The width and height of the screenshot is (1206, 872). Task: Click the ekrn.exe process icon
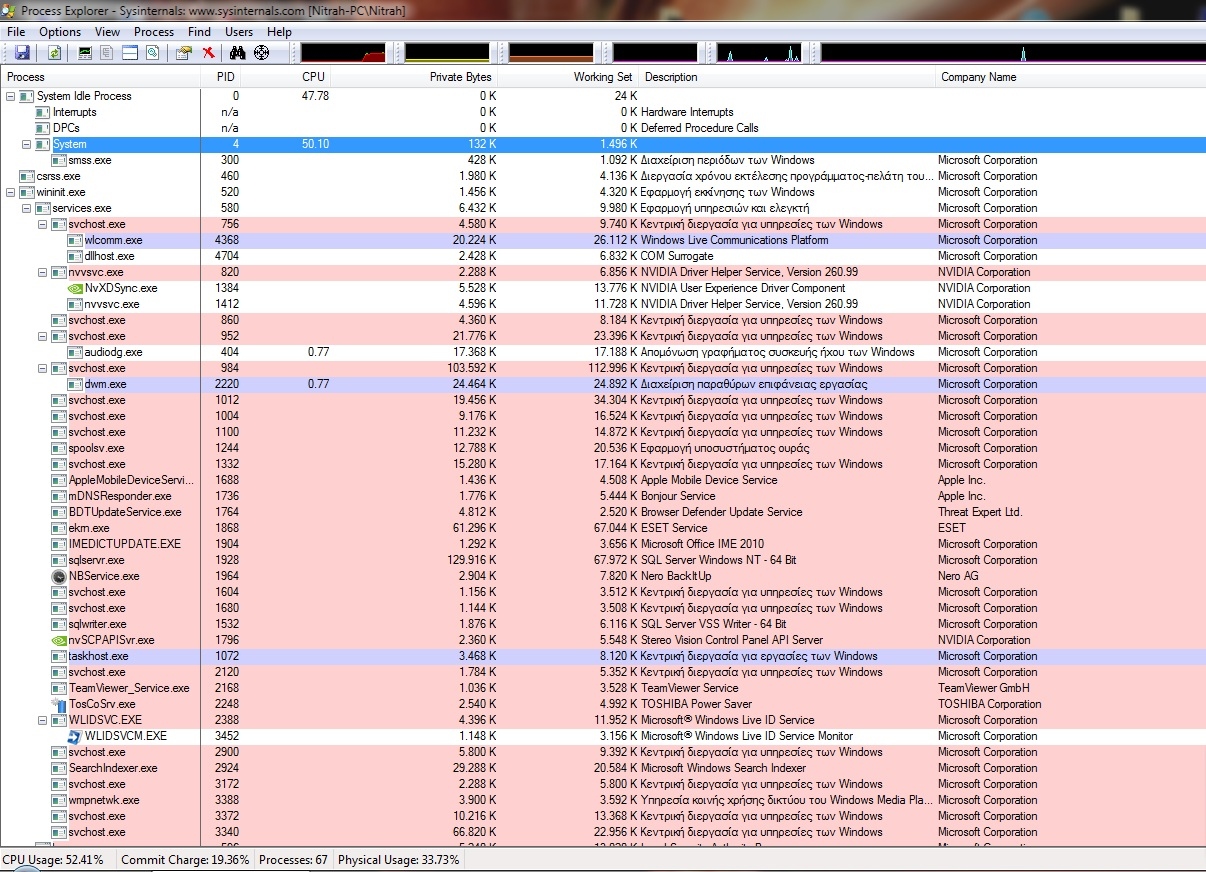coord(59,528)
